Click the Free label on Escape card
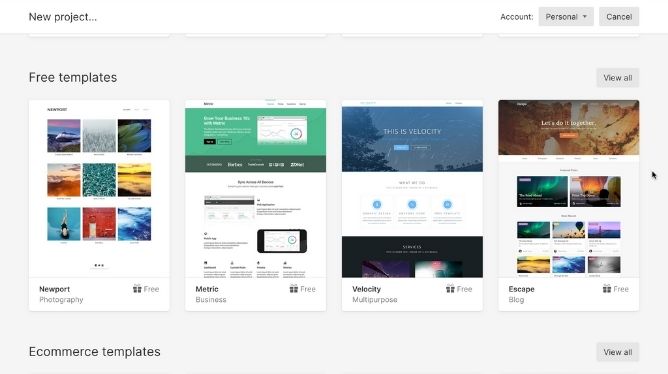Screen dimensions: 668x374 (x=621, y=289)
